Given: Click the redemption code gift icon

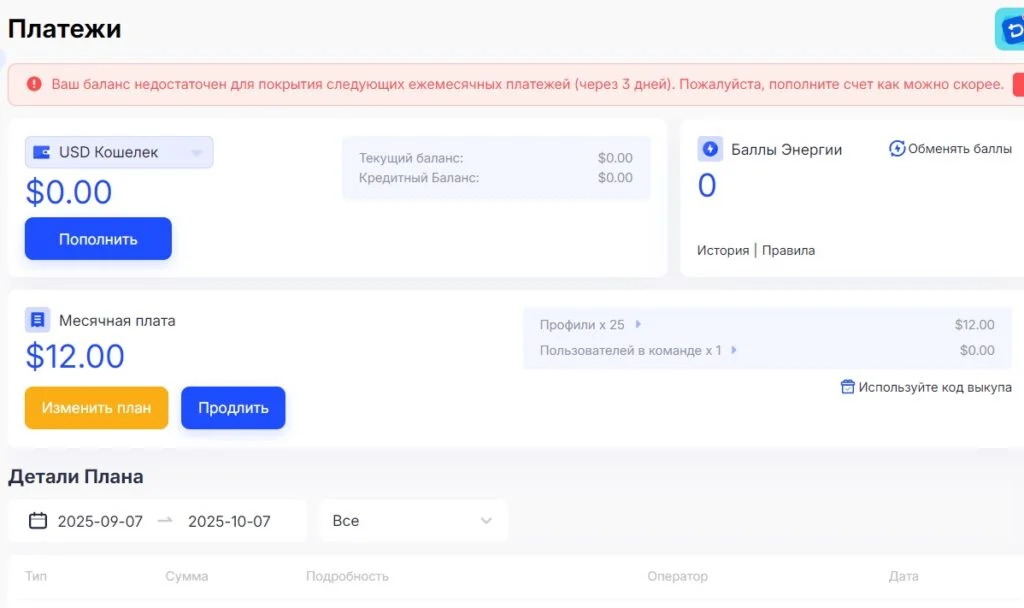Looking at the screenshot, I should pos(847,387).
